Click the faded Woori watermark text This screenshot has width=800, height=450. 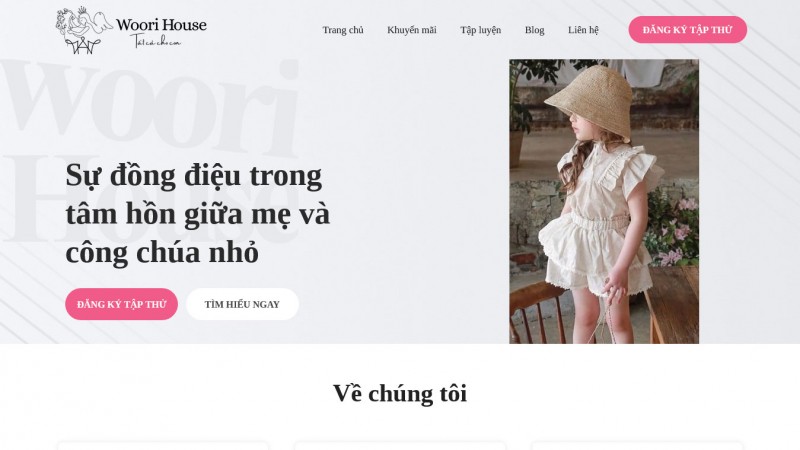tap(151, 109)
